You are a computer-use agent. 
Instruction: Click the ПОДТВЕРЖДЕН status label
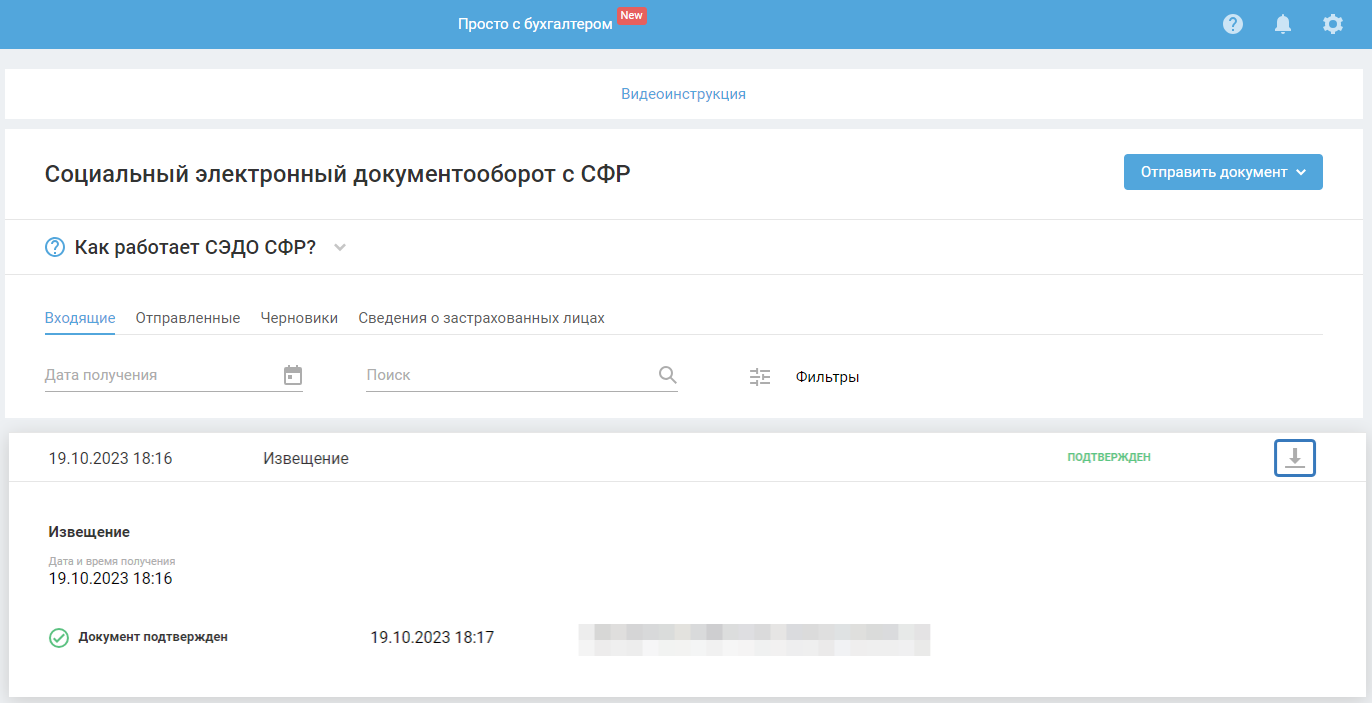(1109, 457)
